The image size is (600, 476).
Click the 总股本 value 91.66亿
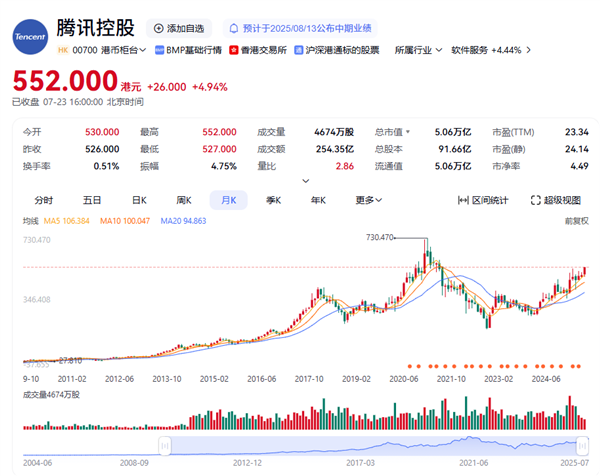click(x=455, y=149)
